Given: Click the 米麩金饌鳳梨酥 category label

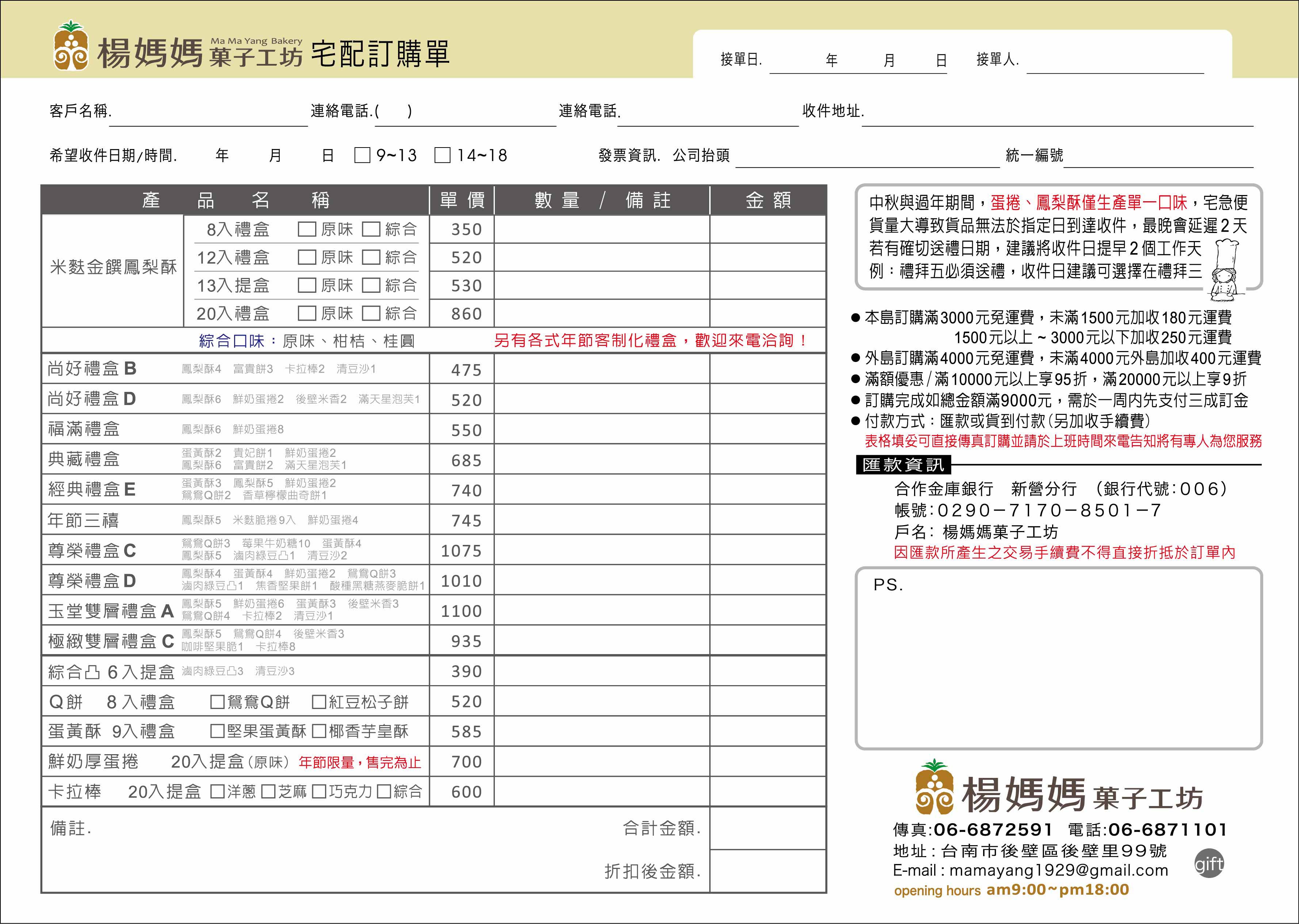Looking at the screenshot, I should coord(113,267).
